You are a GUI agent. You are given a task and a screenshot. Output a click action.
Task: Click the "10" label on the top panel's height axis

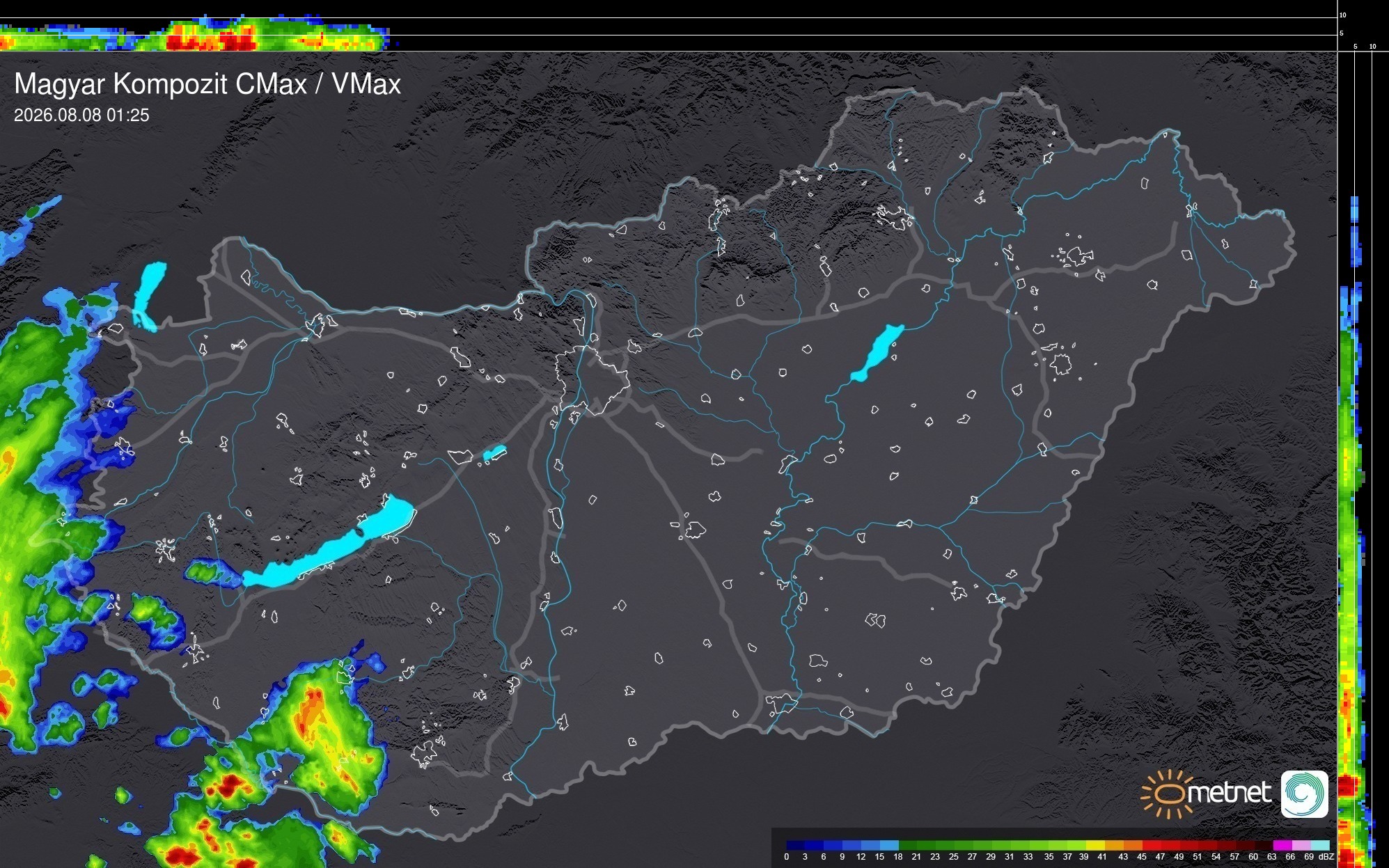[1342, 15]
